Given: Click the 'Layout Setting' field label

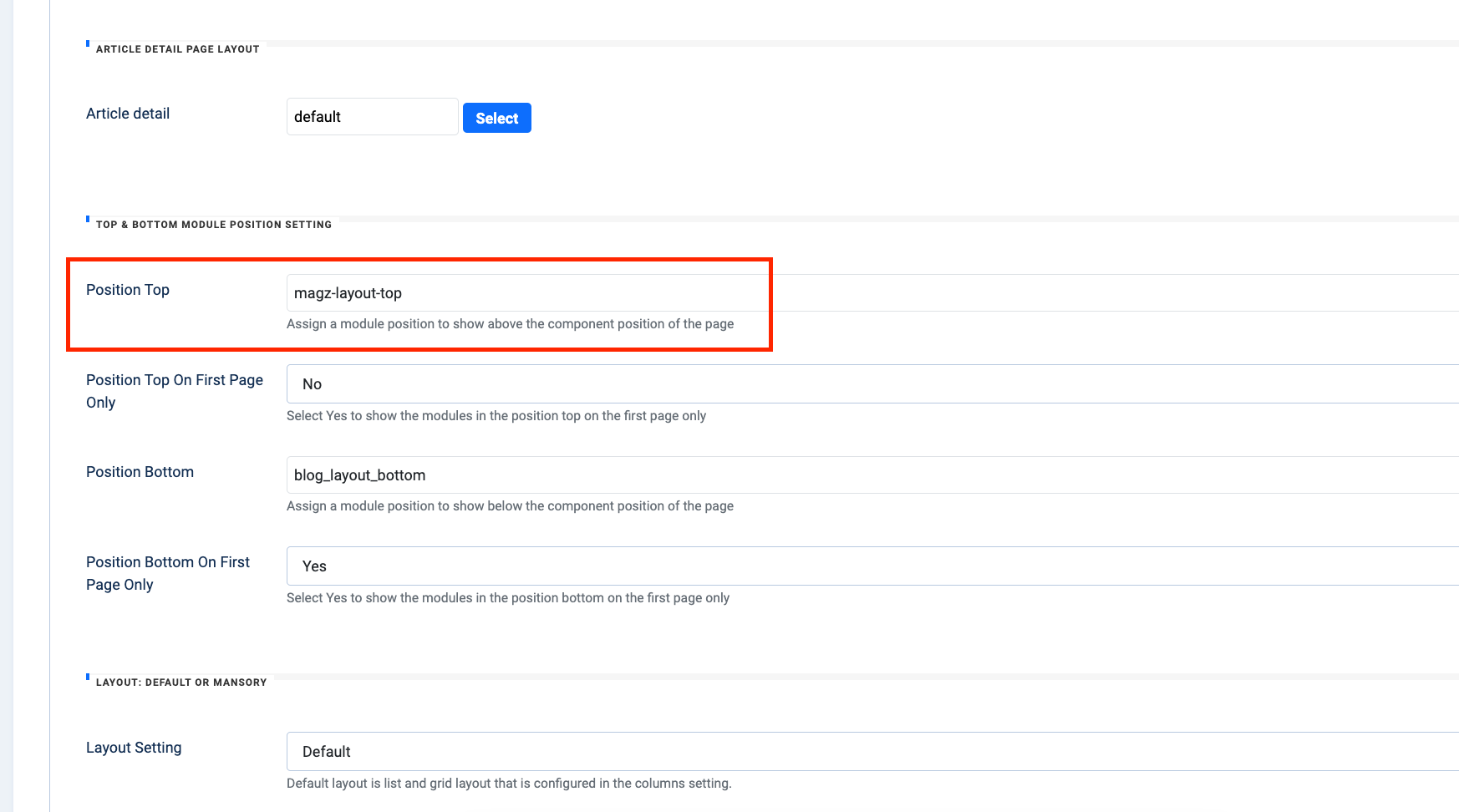Looking at the screenshot, I should (x=134, y=748).
